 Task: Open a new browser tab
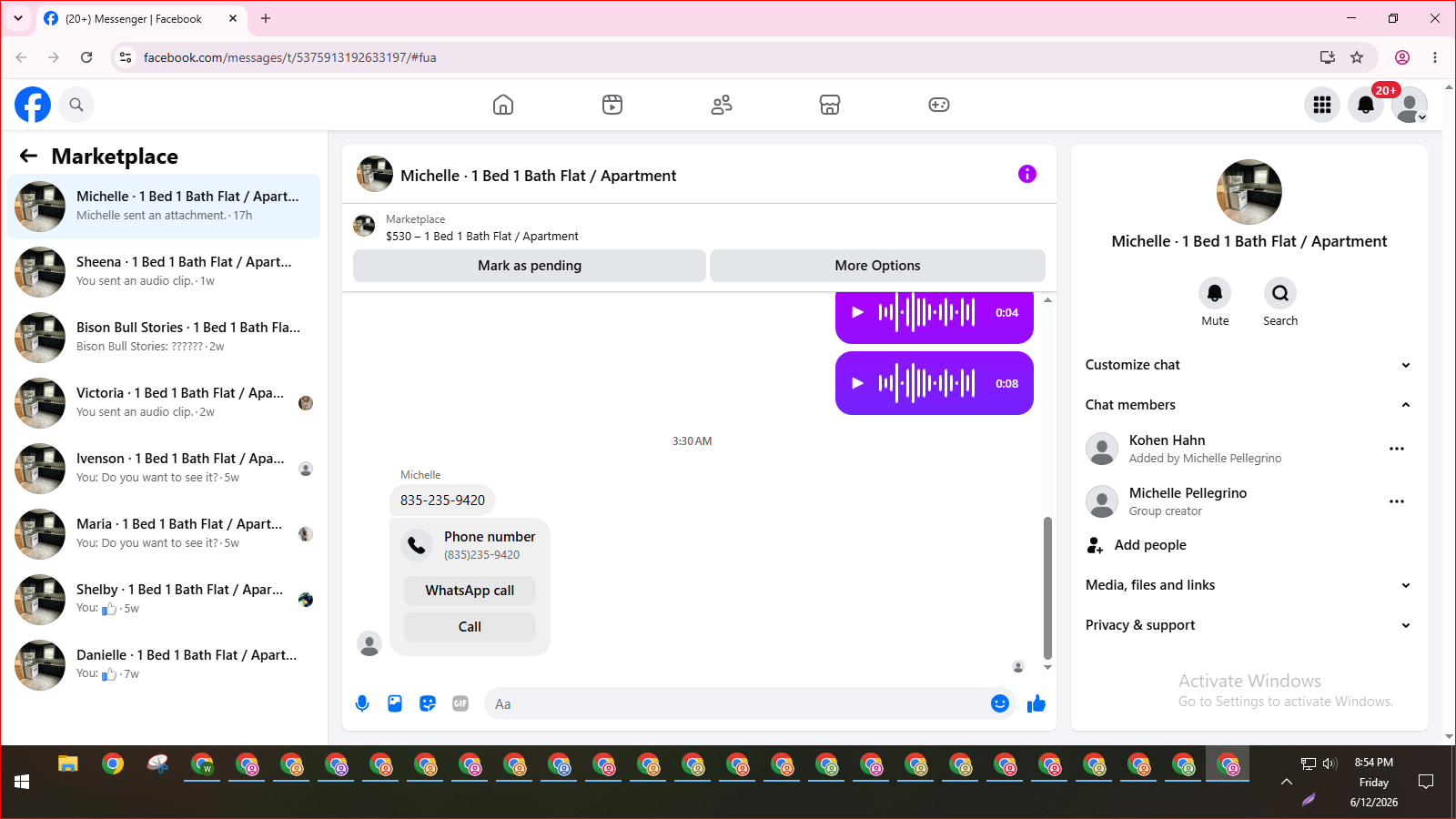(266, 18)
